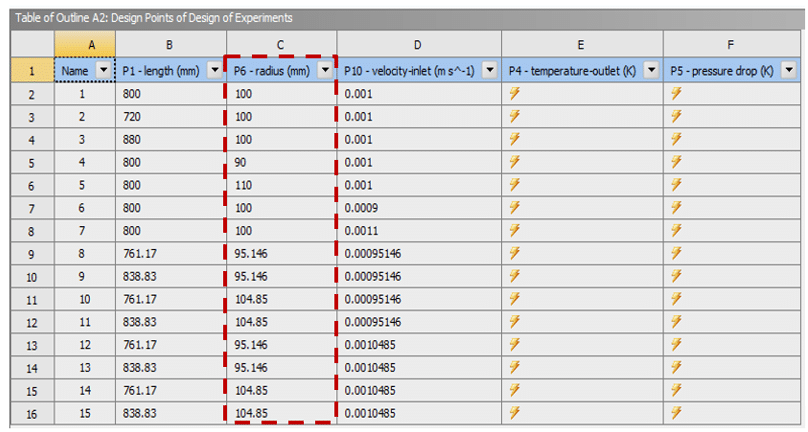The width and height of the screenshot is (808, 432).
Task: Select column A header
Action: [x=85, y=45]
